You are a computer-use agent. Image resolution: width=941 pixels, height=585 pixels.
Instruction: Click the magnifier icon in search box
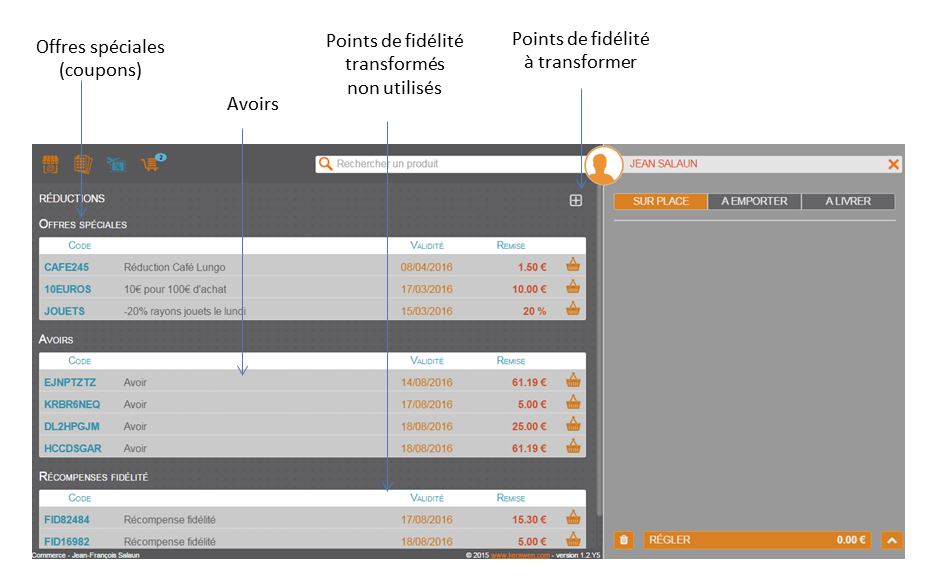tap(325, 164)
